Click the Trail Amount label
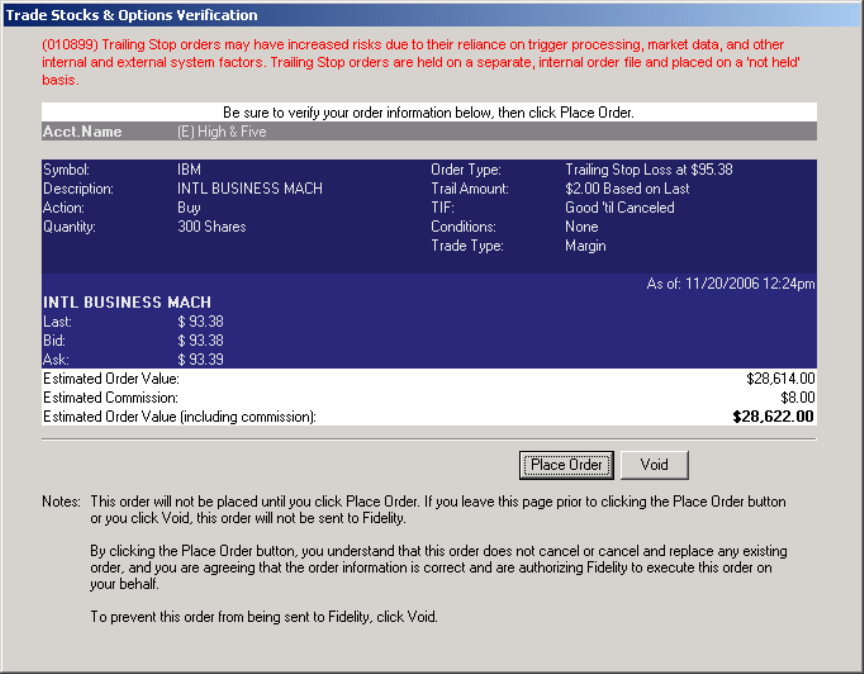Viewport: 864px width, 674px height. click(x=469, y=188)
